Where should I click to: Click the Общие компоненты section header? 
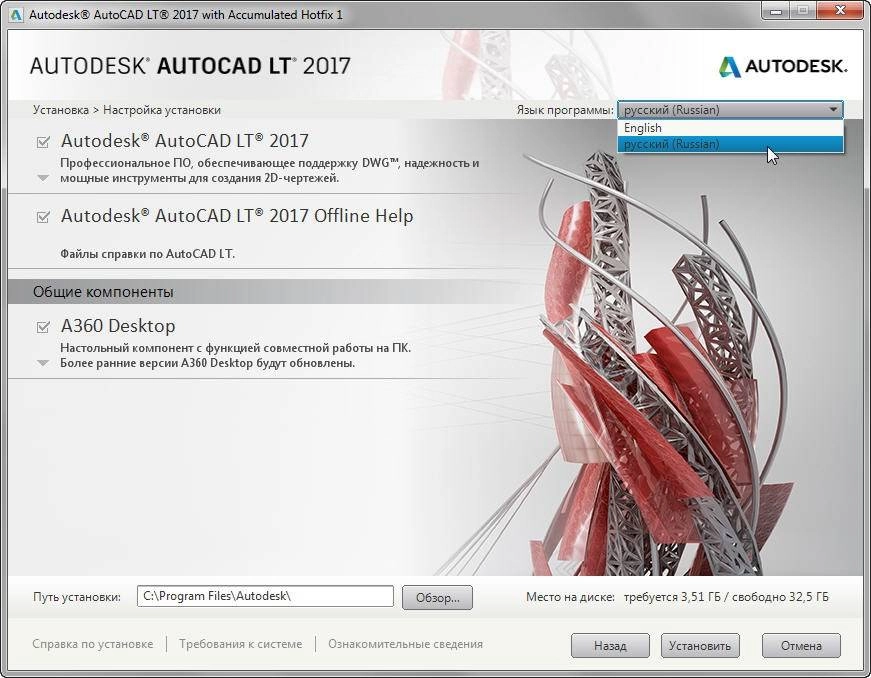point(103,292)
